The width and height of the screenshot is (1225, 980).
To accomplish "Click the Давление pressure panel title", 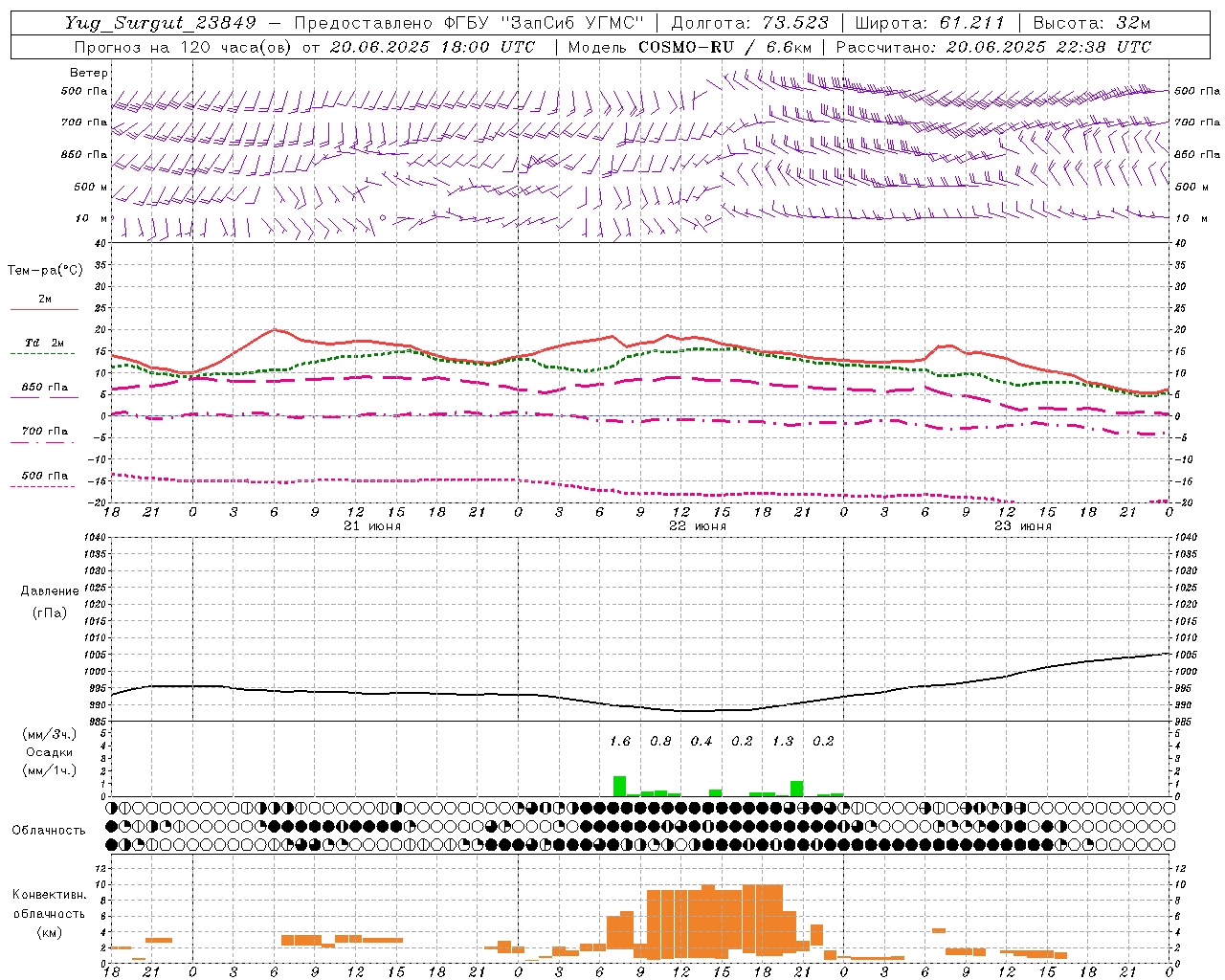I will click(50, 591).
